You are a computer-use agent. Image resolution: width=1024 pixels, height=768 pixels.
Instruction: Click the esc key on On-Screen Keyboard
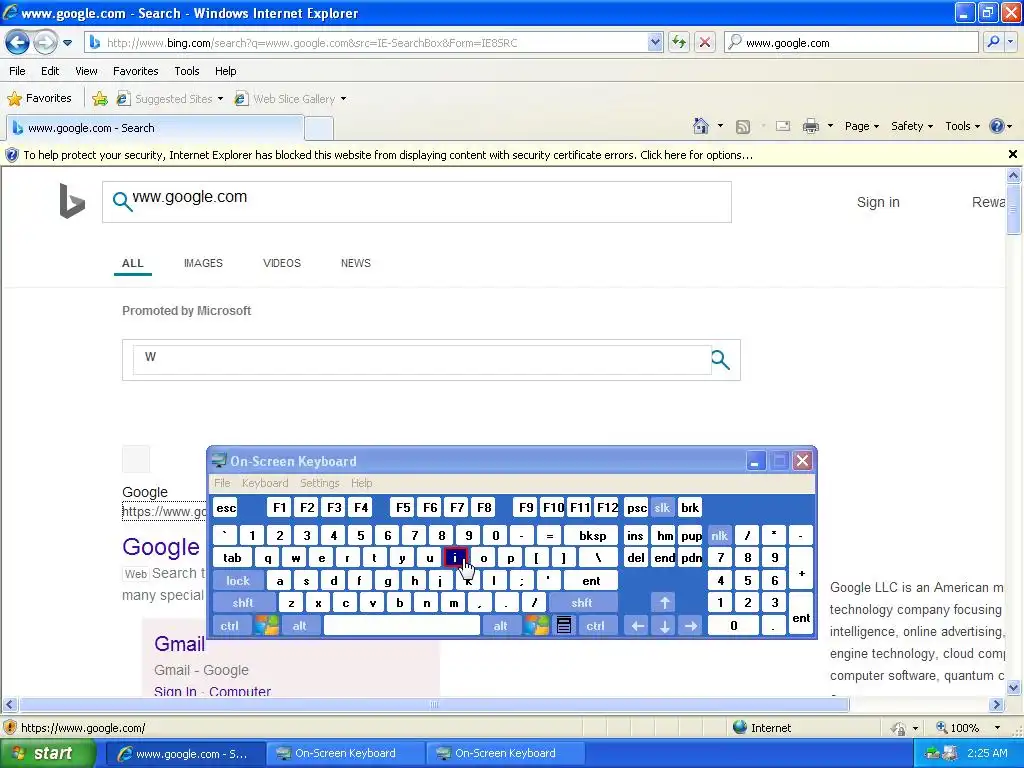click(226, 507)
